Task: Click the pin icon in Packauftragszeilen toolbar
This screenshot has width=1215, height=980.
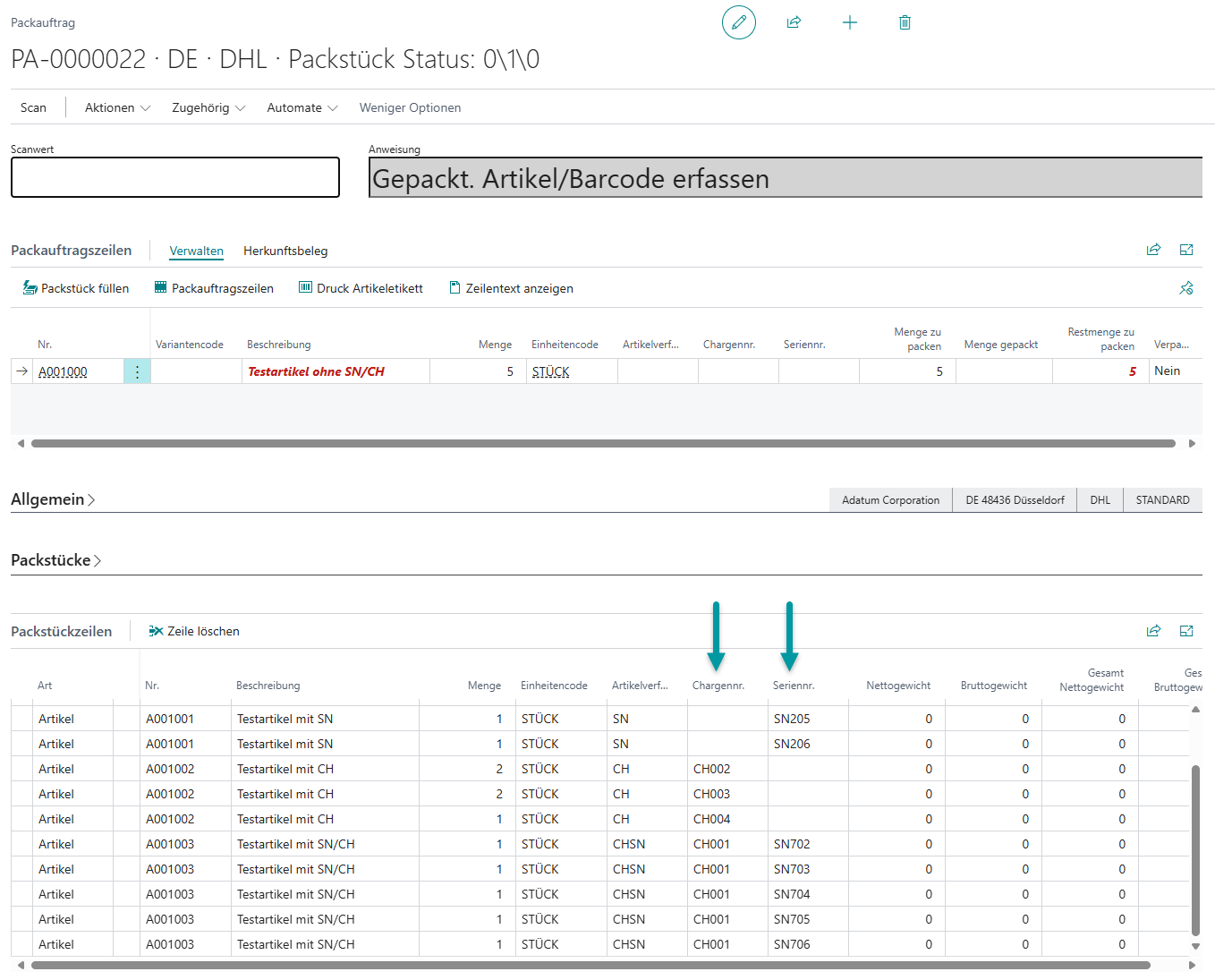Action: point(1186,288)
